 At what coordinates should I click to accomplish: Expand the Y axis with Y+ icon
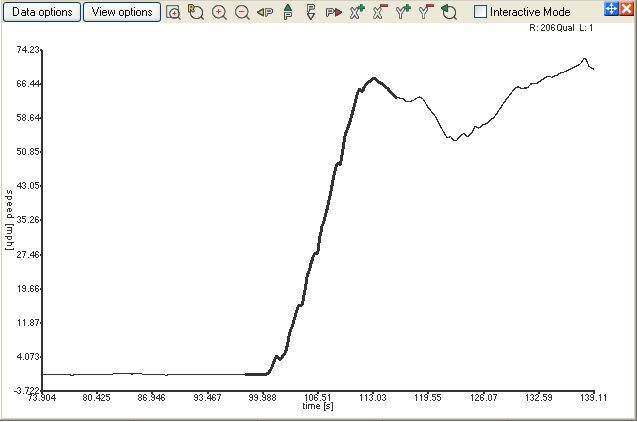402,13
